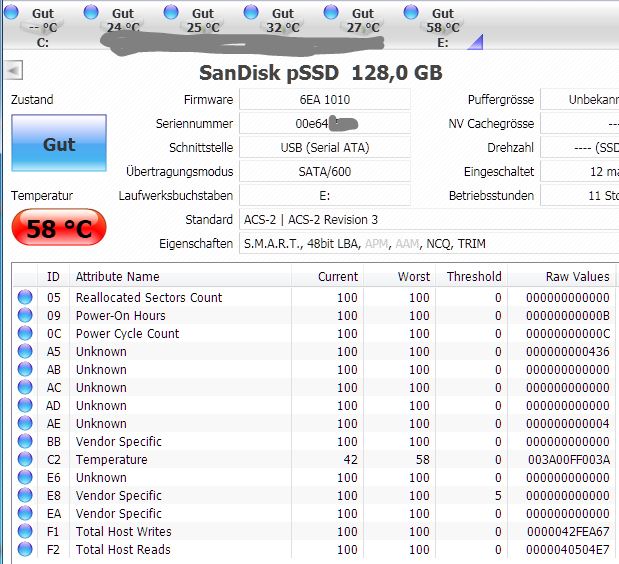This screenshot has height=564, width=619.
Task: Click status orb of attribute EA
Action: [25, 513]
